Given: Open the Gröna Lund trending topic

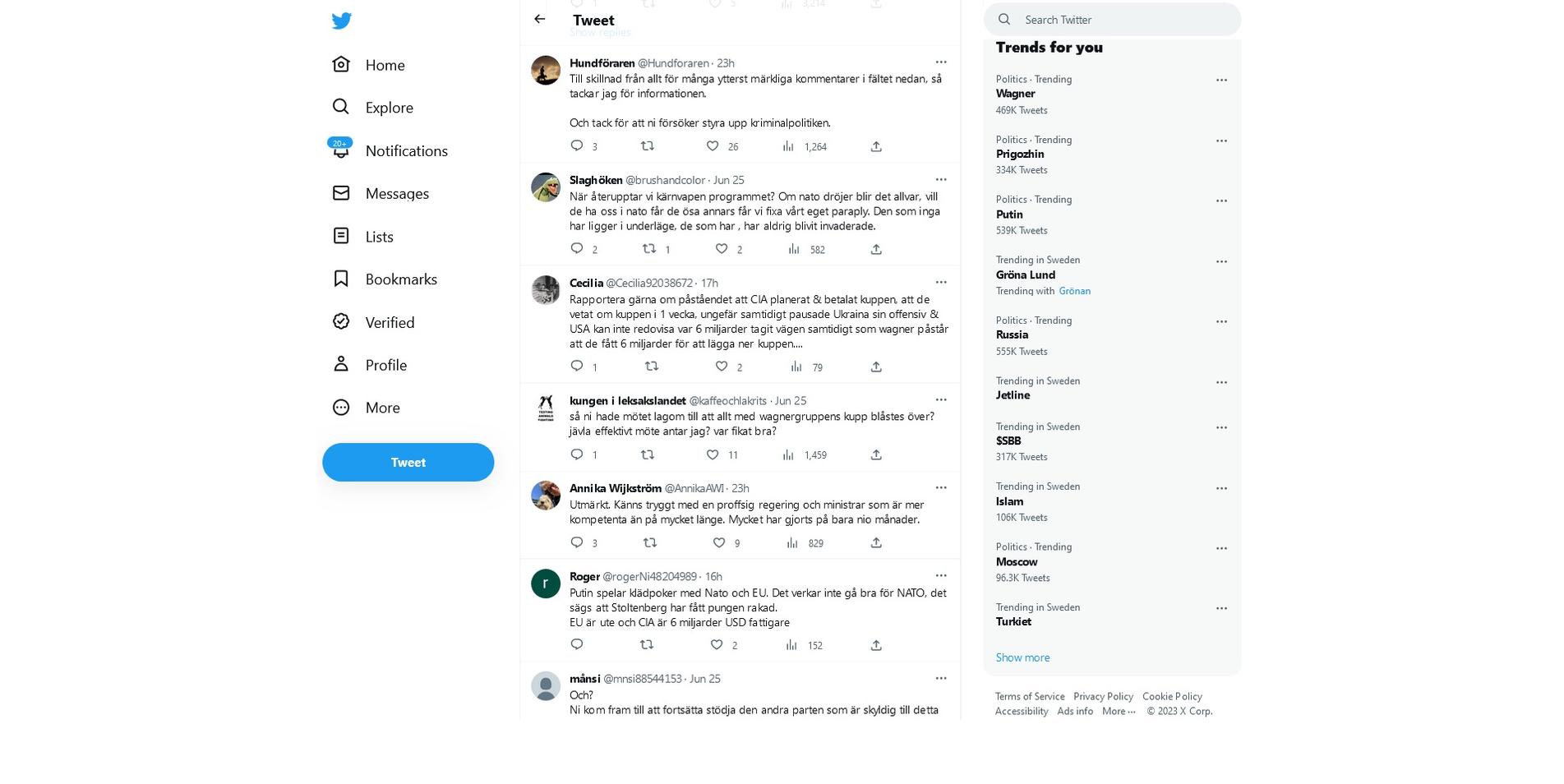Looking at the screenshot, I should click(x=1026, y=274).
